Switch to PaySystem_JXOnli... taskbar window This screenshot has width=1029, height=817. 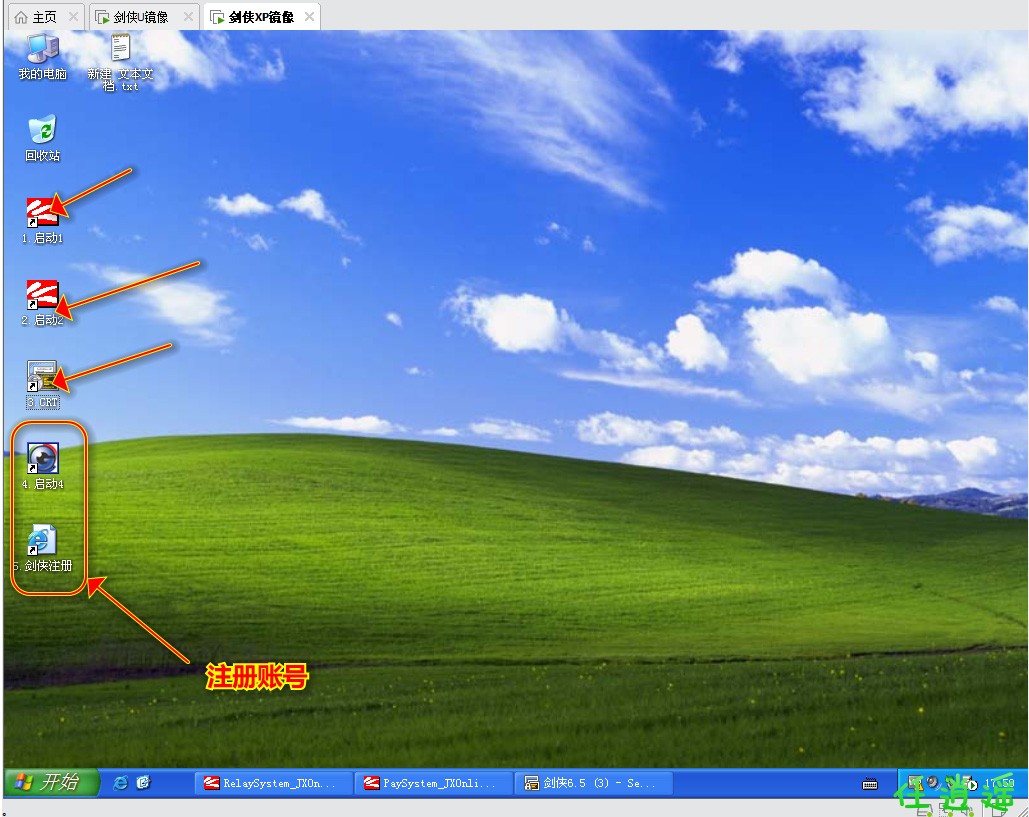pos(434,783)
